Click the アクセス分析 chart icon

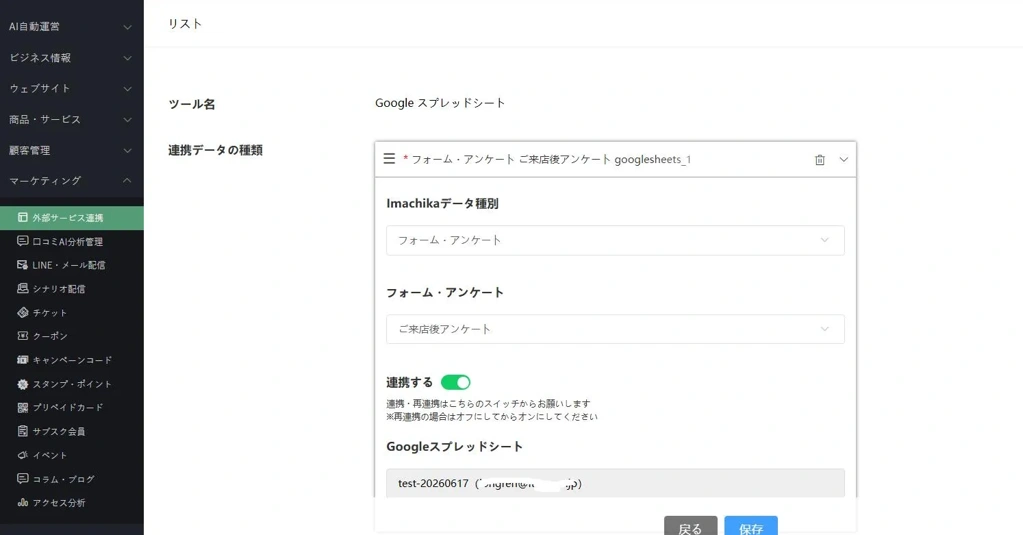tap(23, 502)
